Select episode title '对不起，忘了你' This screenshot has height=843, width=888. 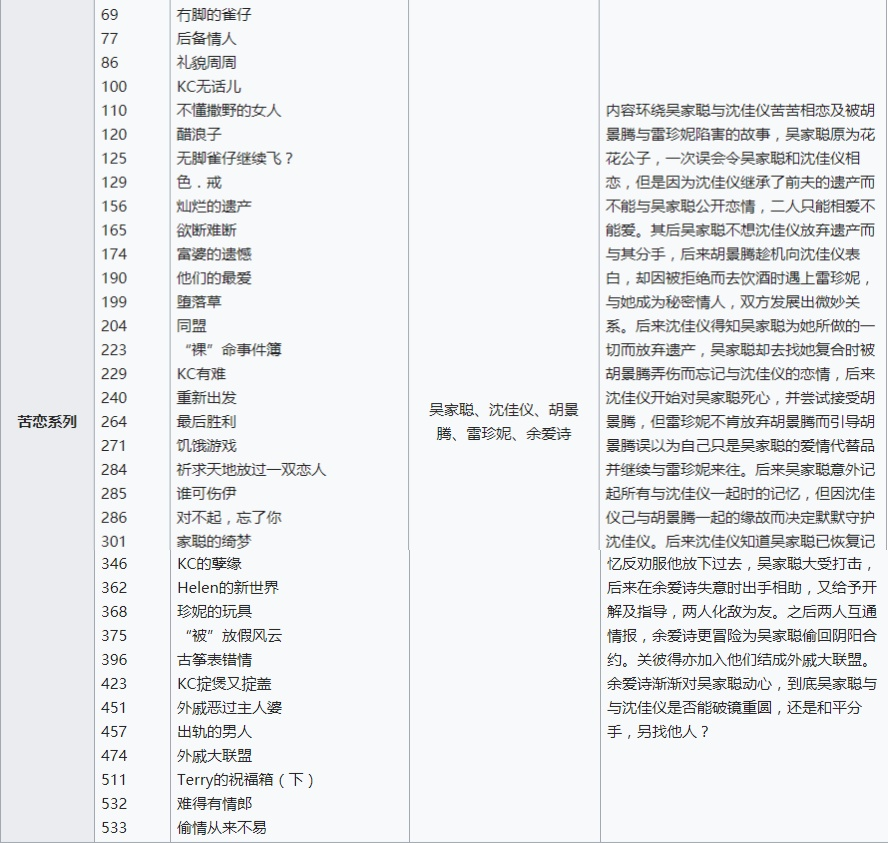[x=229, y=518]
